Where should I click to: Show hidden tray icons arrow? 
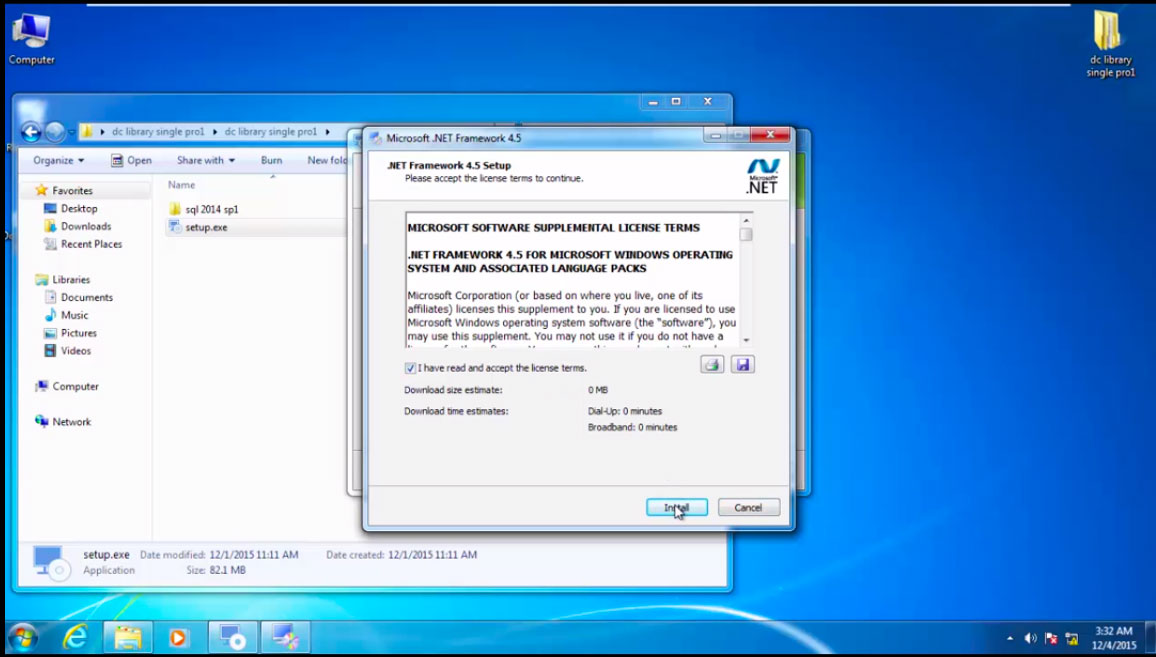coord(1010,639)
